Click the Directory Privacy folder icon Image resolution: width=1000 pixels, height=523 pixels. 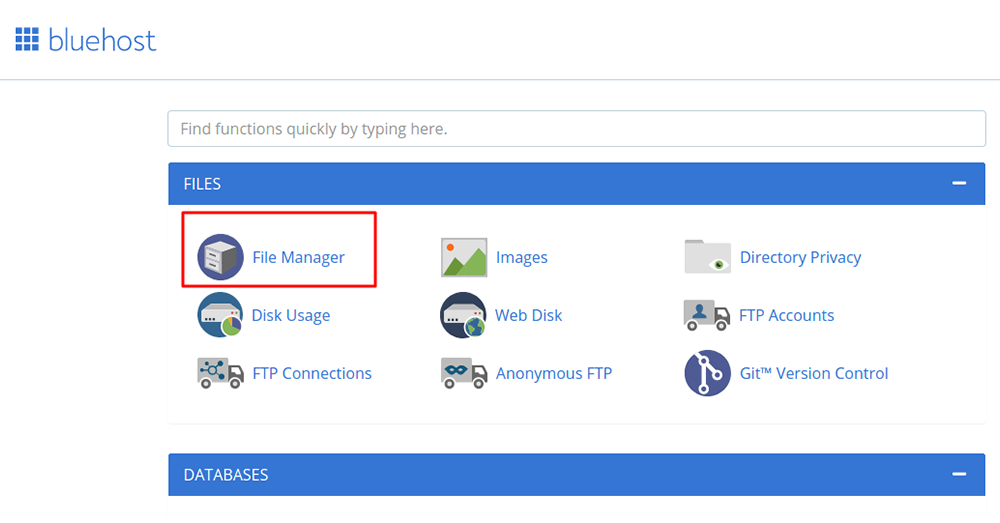[707, 256]
